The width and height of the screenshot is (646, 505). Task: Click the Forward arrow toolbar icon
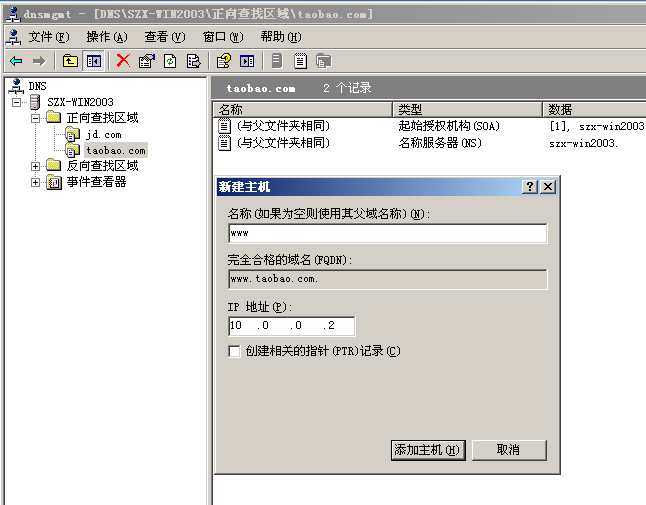(39, 61)
